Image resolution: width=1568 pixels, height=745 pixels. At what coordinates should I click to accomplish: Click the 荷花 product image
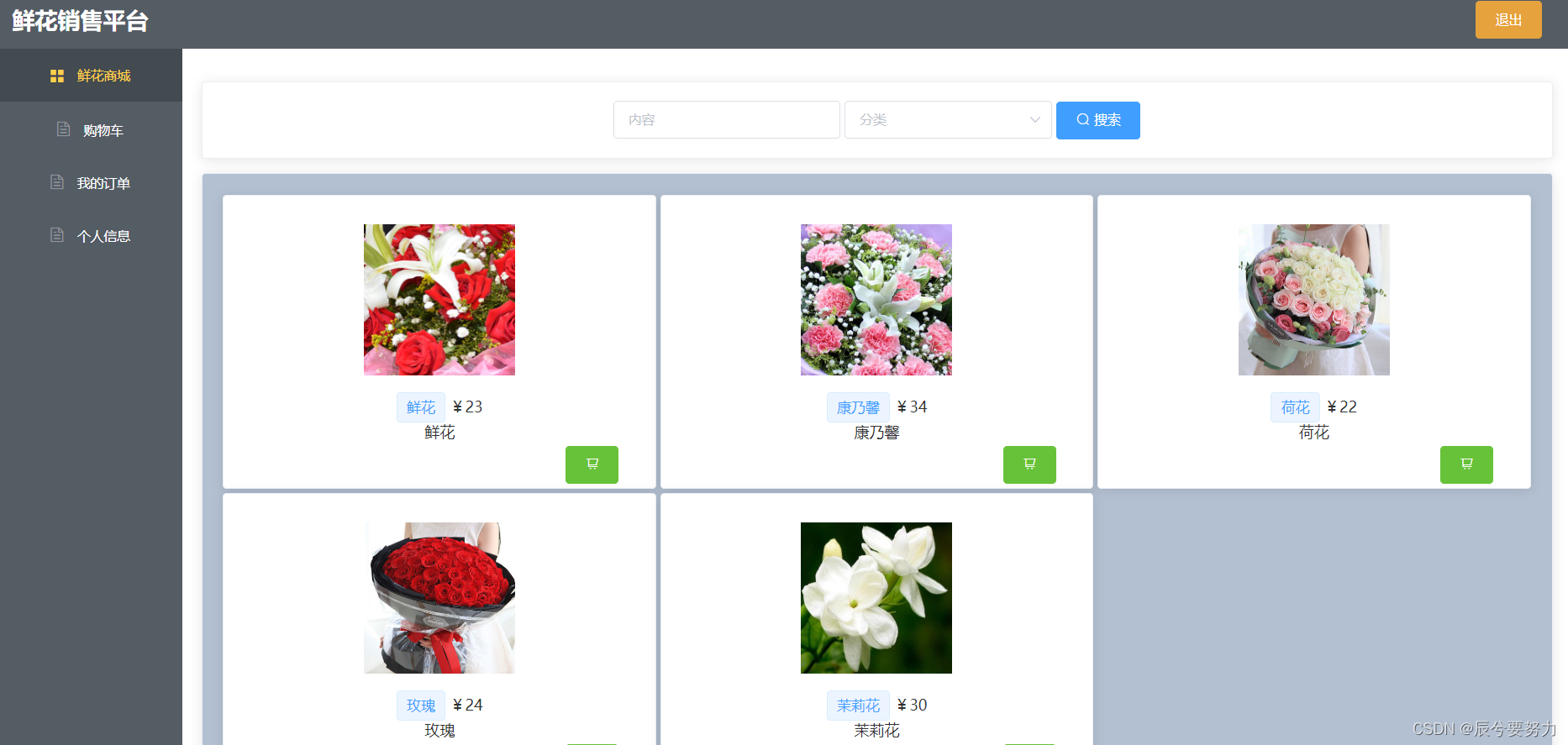(x=1314, y=300)
